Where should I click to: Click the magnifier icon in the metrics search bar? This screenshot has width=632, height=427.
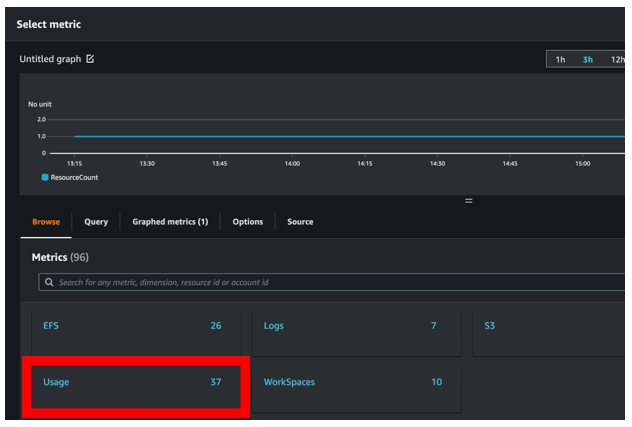(x=48, y=283)
